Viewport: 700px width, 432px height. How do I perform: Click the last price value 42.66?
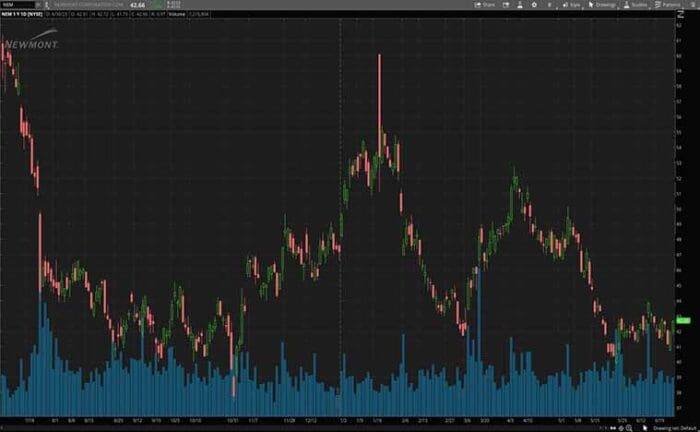point(137,5)
